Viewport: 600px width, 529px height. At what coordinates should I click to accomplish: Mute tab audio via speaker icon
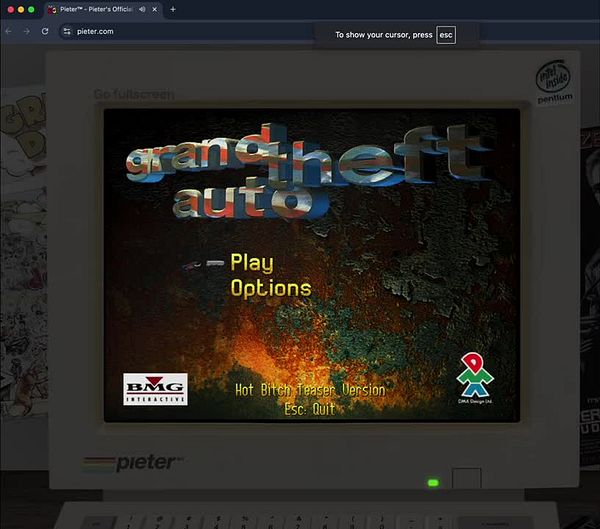tap(142, 9)
